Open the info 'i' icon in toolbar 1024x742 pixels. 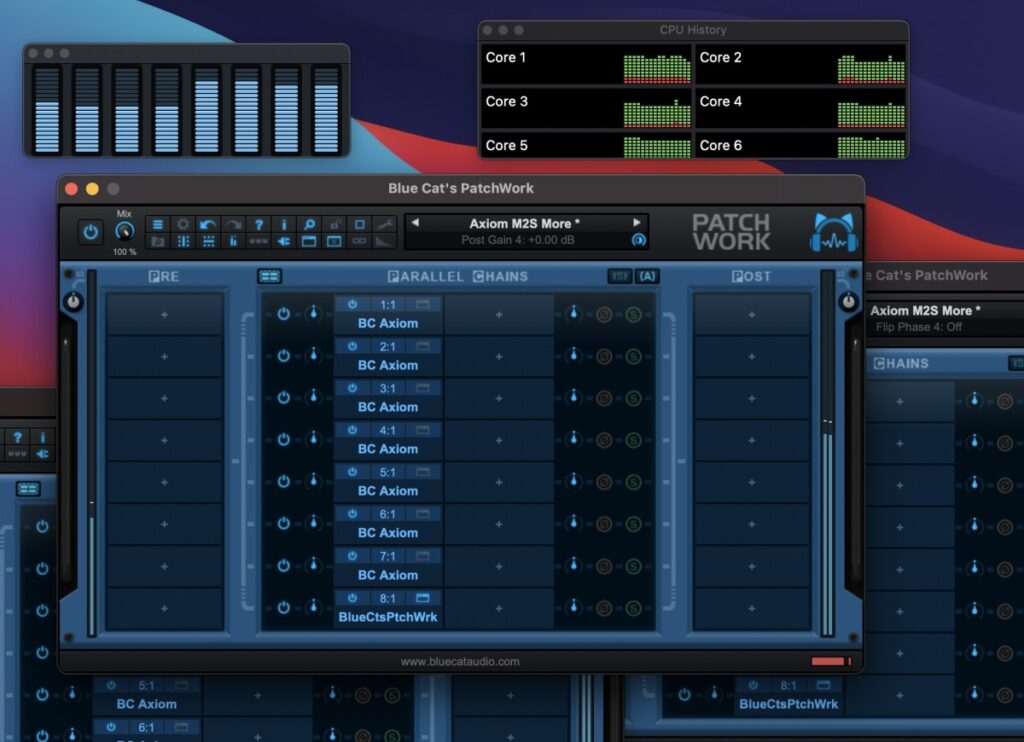click(x=283, y=224)
